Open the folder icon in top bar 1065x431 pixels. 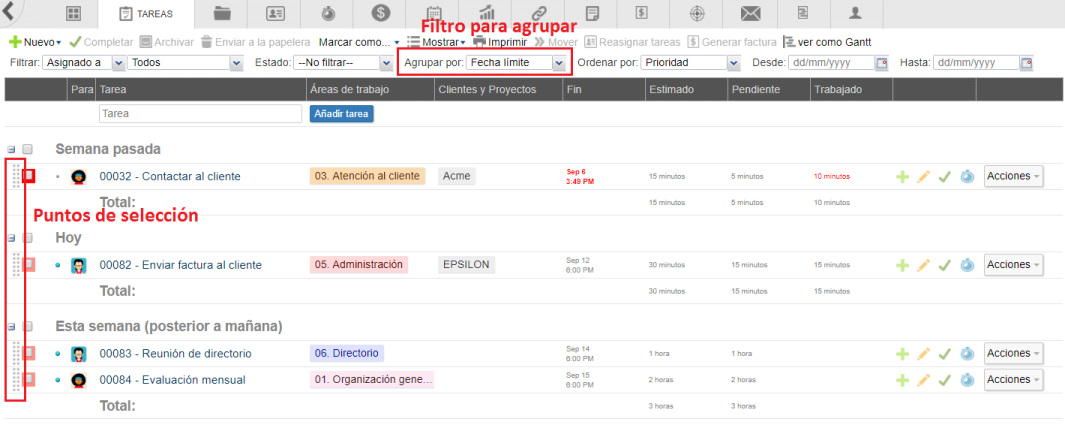pyautogui.click(x=222, y=14)
